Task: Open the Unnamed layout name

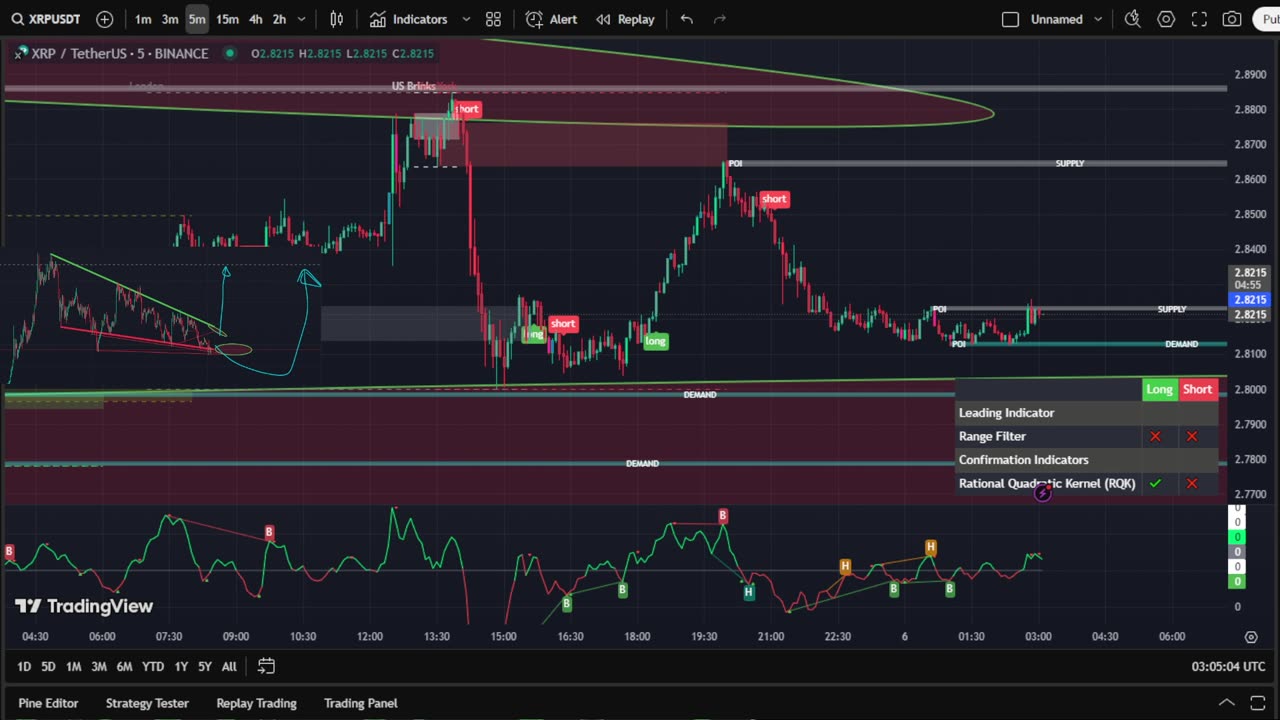Action: pyautogui.click(x=1057, y=19)
